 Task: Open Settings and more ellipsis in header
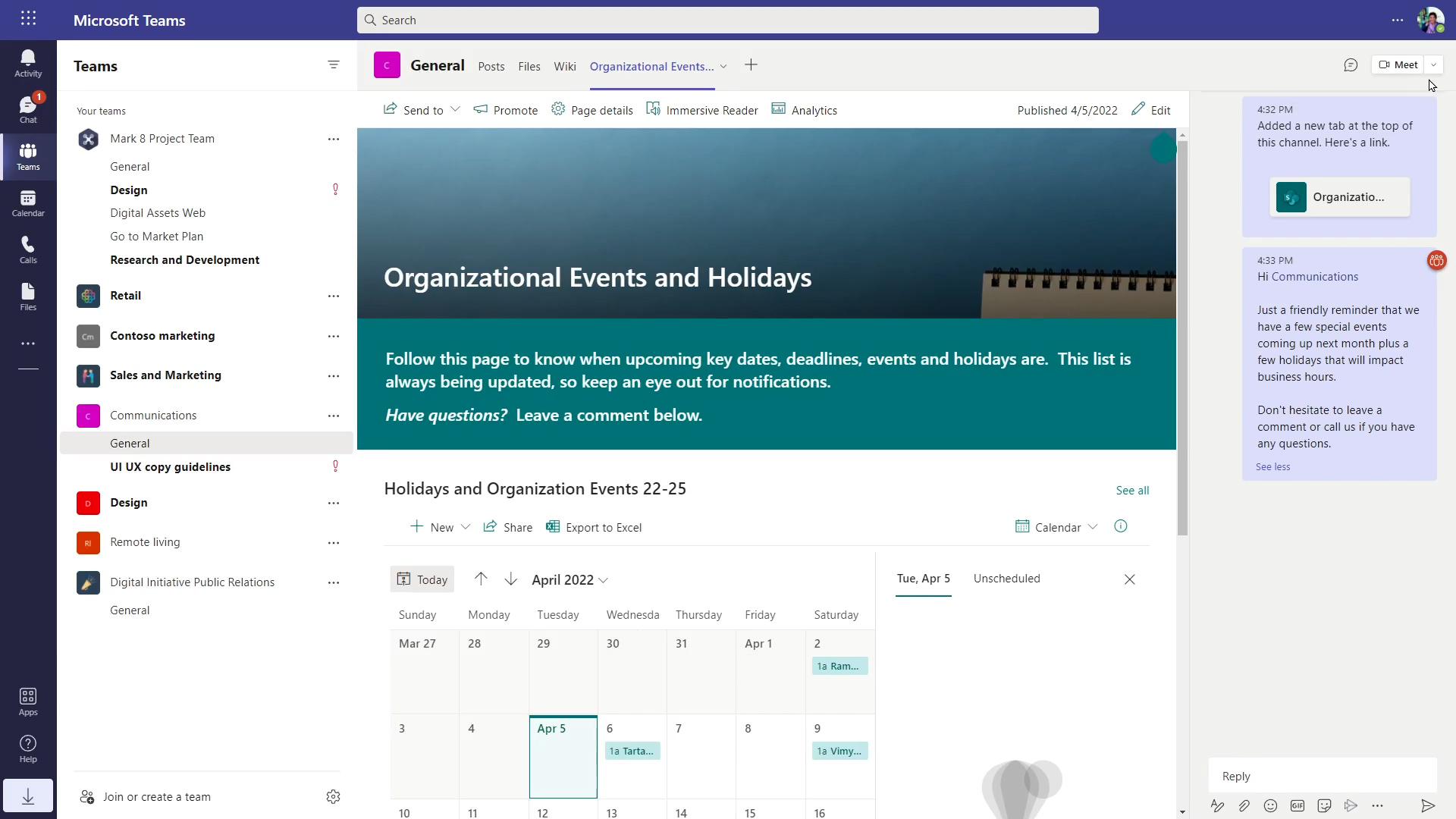(1398, 20)
